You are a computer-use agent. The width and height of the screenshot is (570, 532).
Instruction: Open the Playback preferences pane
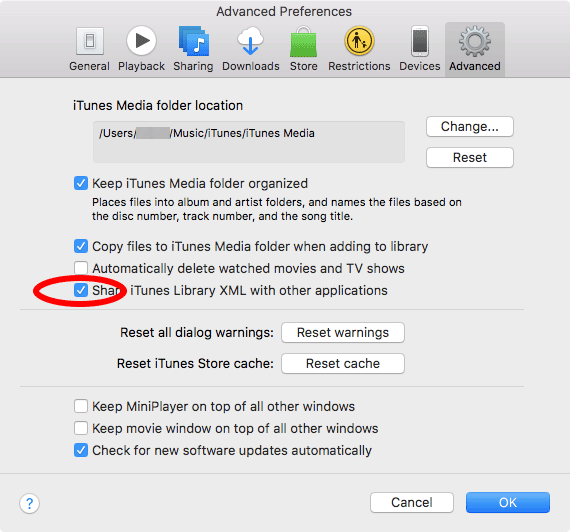coord(141,49)
